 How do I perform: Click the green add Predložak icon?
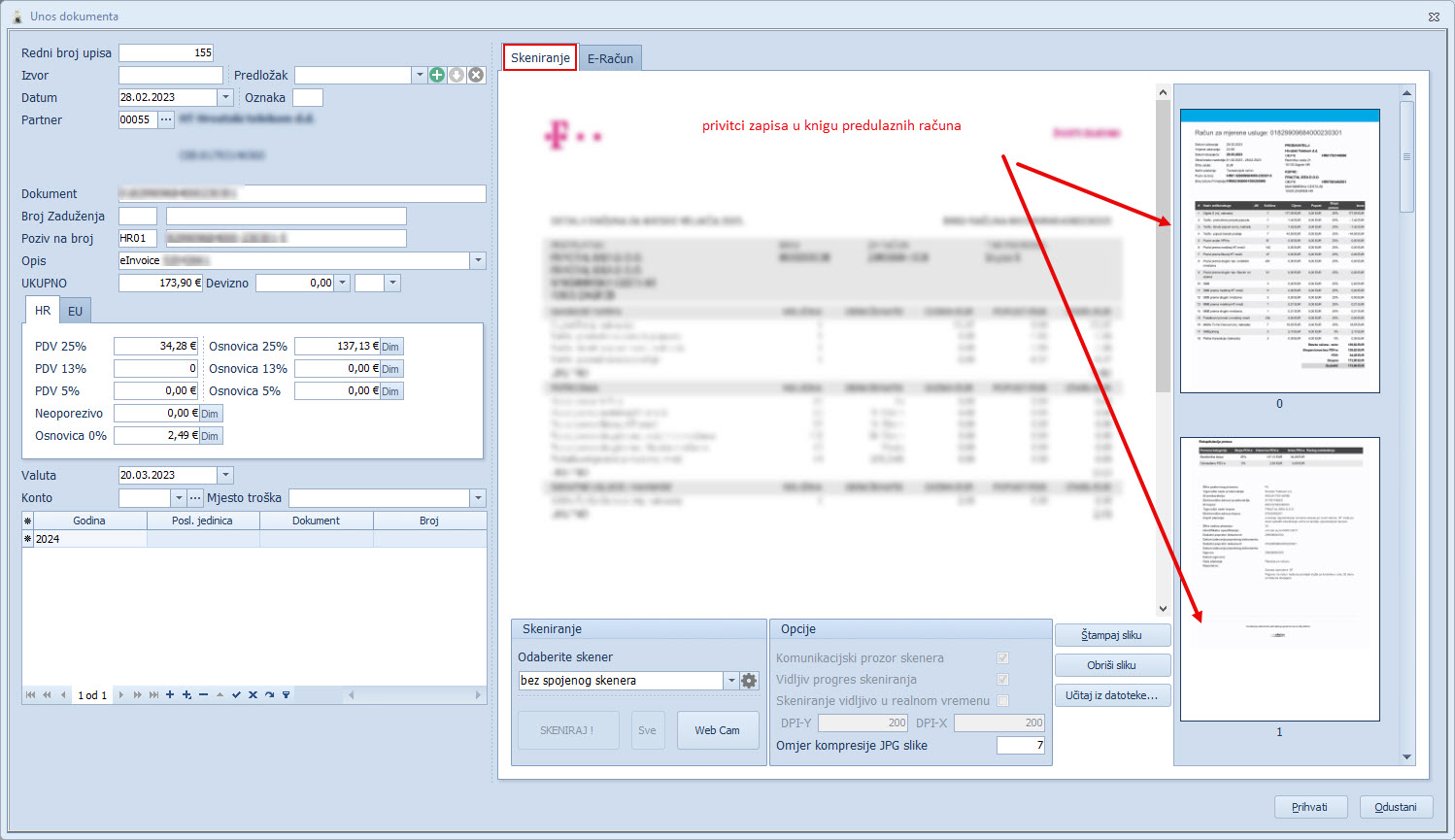pos(437,75)
